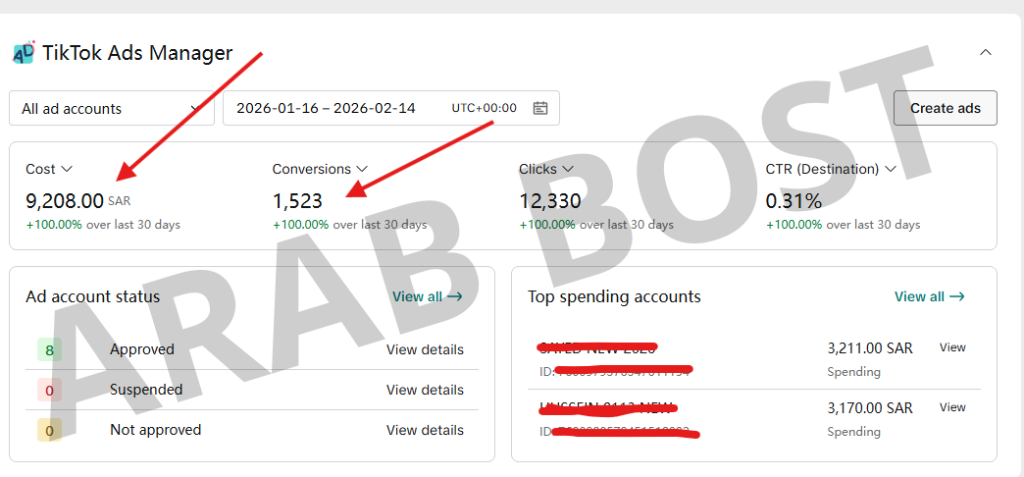Click the Top spending accounts heading
Viewport: 1024px width, 477px height.
point(614,297)
